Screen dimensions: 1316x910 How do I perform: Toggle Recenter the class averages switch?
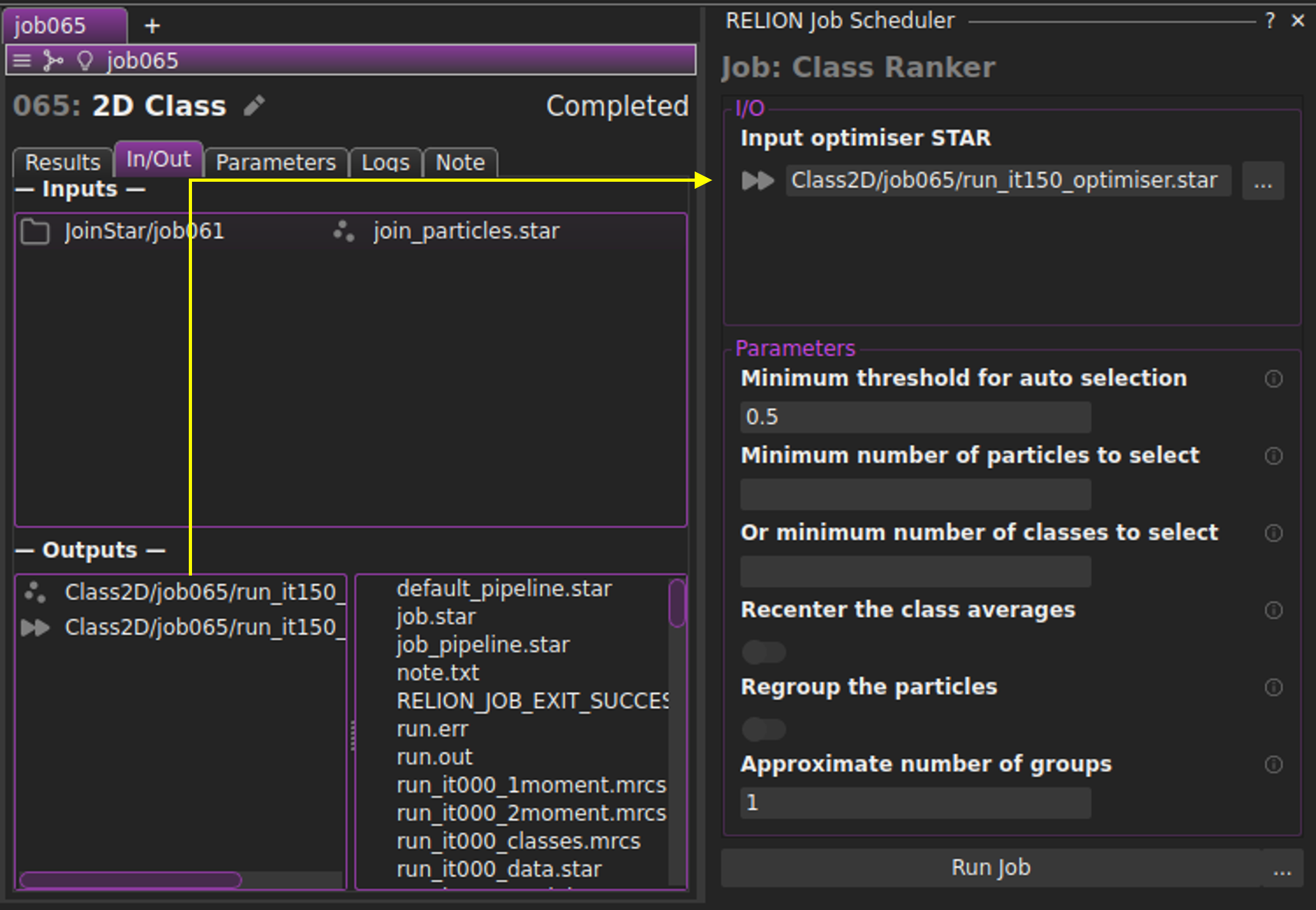pos(764,652)
